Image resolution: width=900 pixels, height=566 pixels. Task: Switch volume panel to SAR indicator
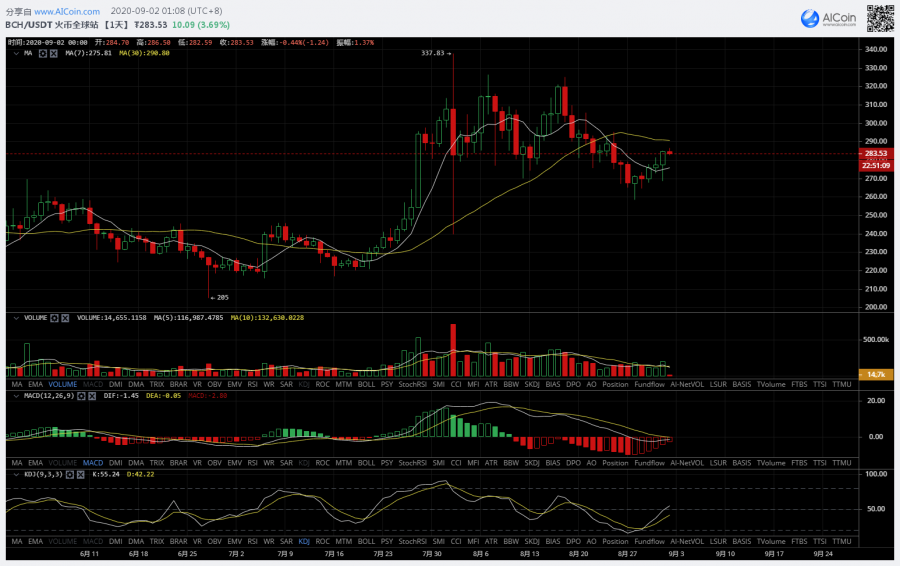[286, 385]
